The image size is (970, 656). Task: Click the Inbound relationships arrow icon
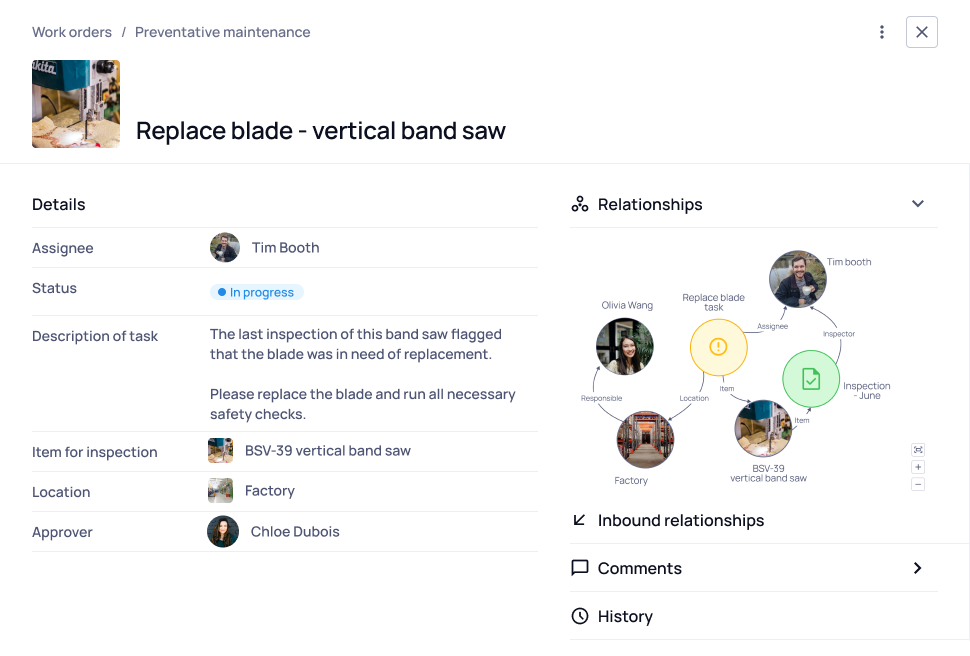click(x=580, y=520)
